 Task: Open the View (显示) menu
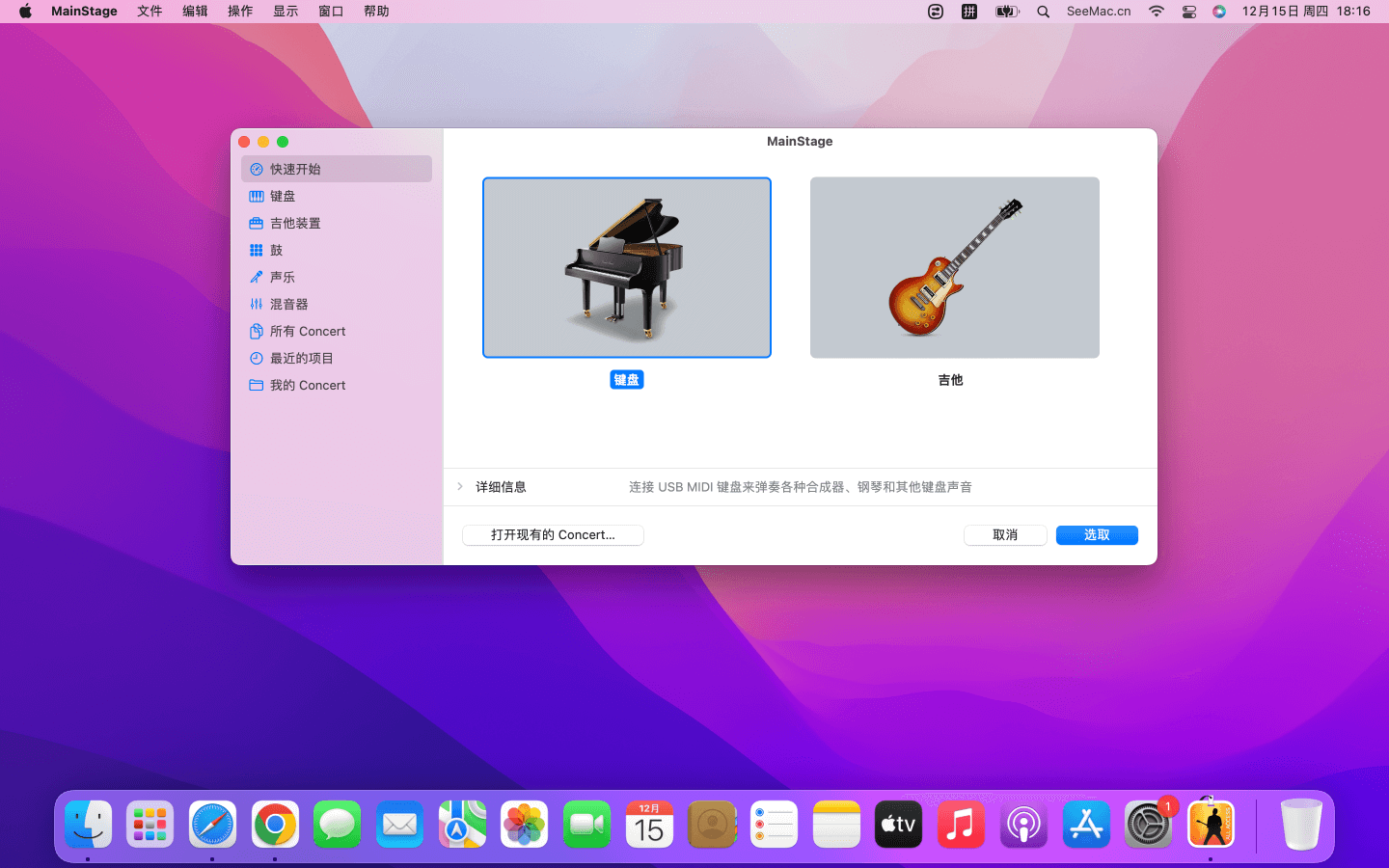(x=286, y=12)
